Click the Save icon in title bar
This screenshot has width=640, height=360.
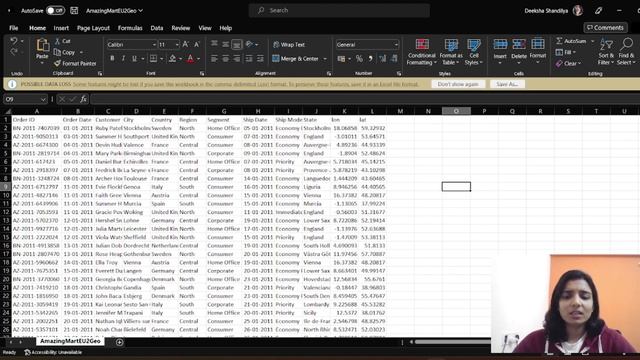click(74, 11)
